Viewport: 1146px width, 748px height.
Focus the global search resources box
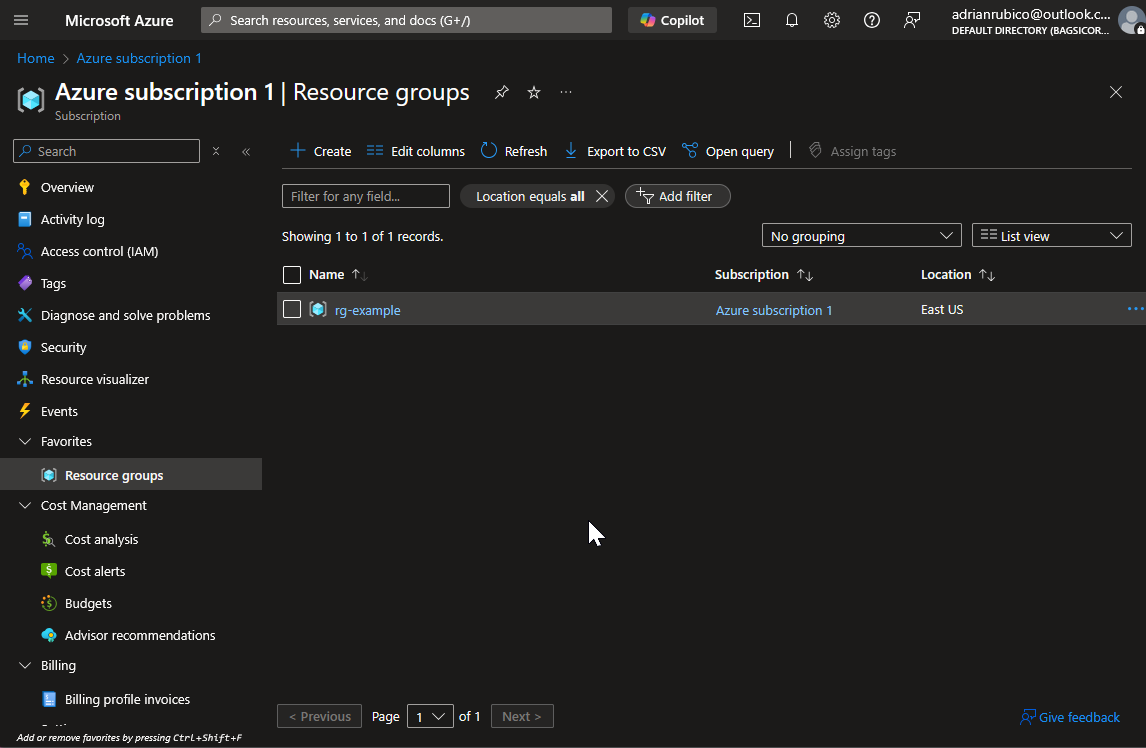[406, 20]
